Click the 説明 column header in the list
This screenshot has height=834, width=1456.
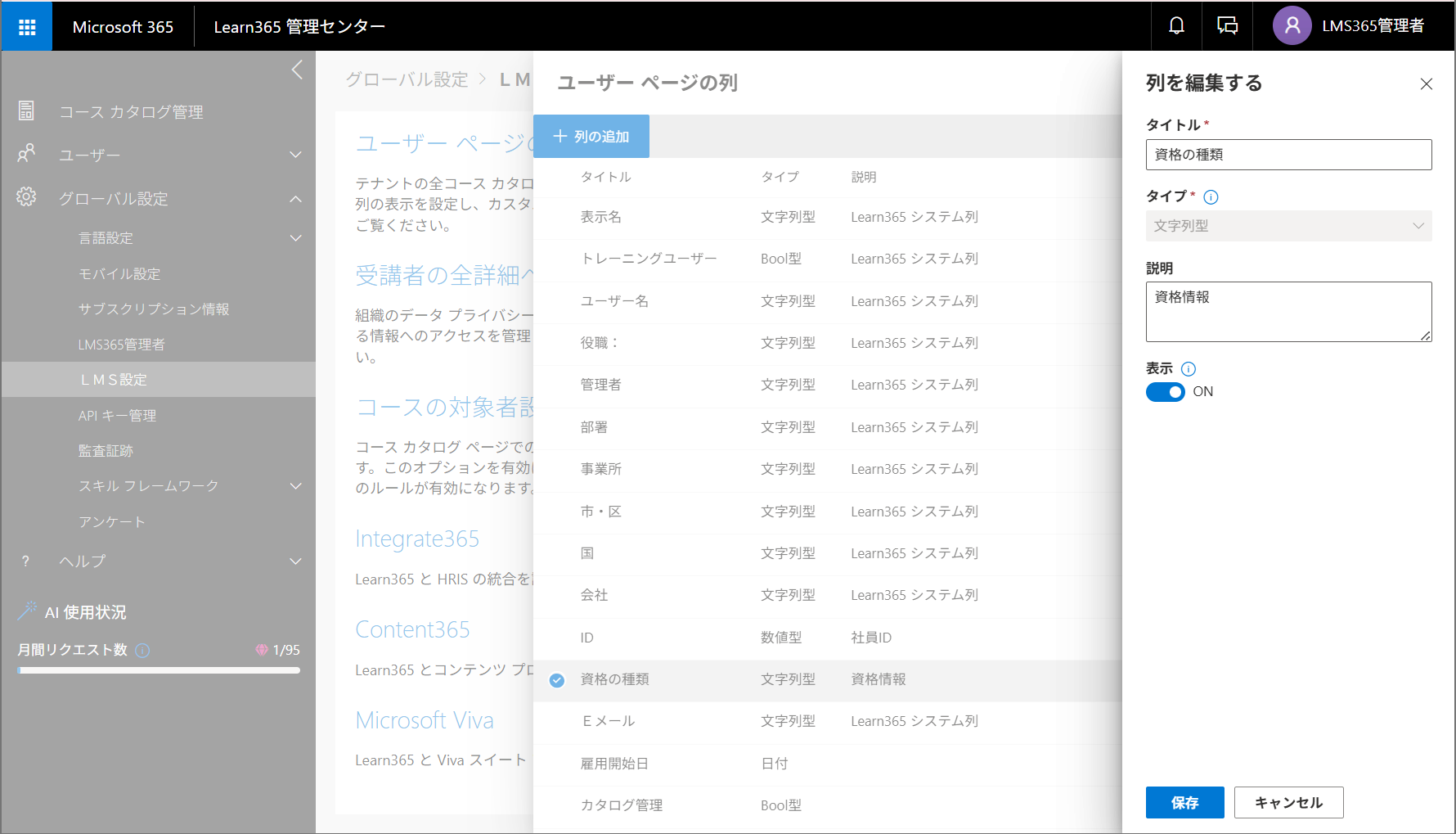[864, 178]
